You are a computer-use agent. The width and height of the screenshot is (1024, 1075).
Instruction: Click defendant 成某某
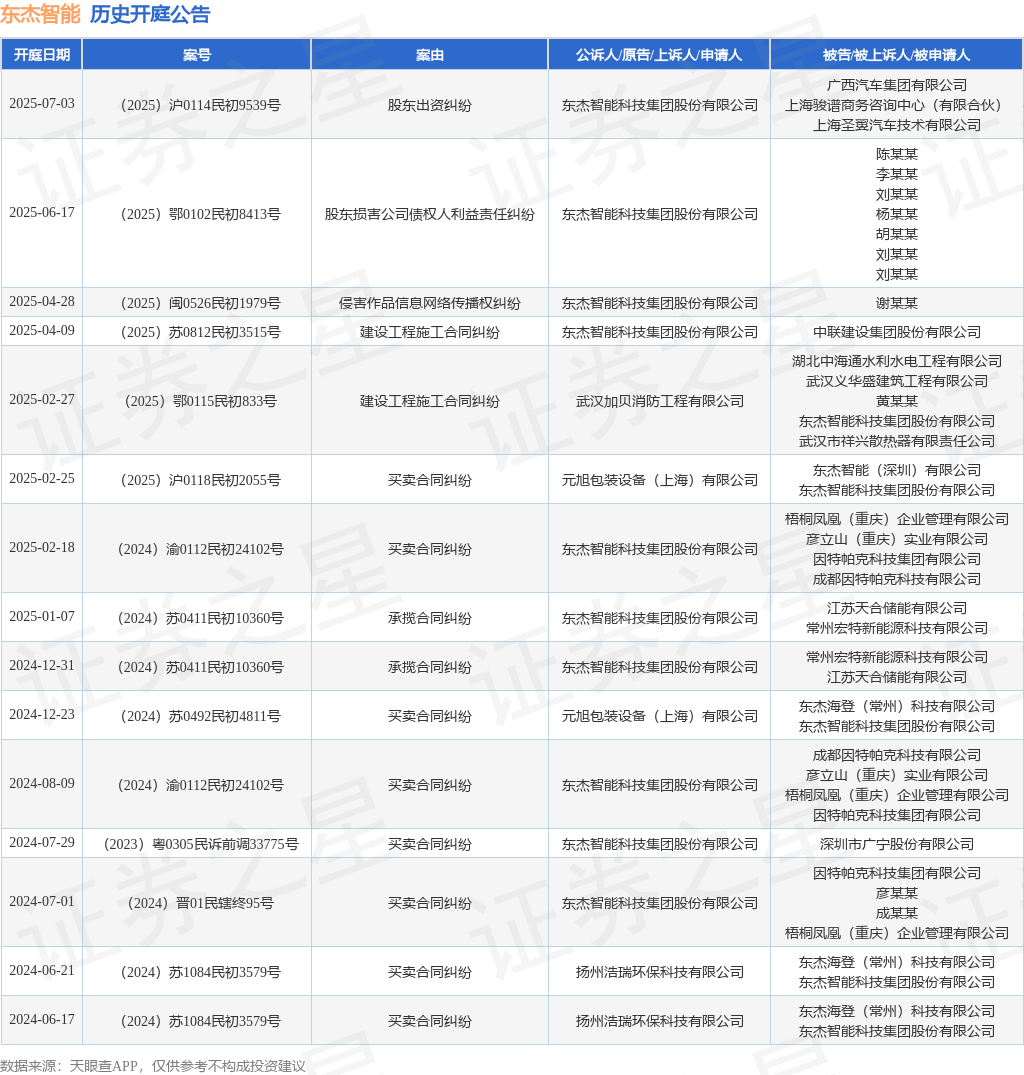pyautogui.click(x=897, y=913)
